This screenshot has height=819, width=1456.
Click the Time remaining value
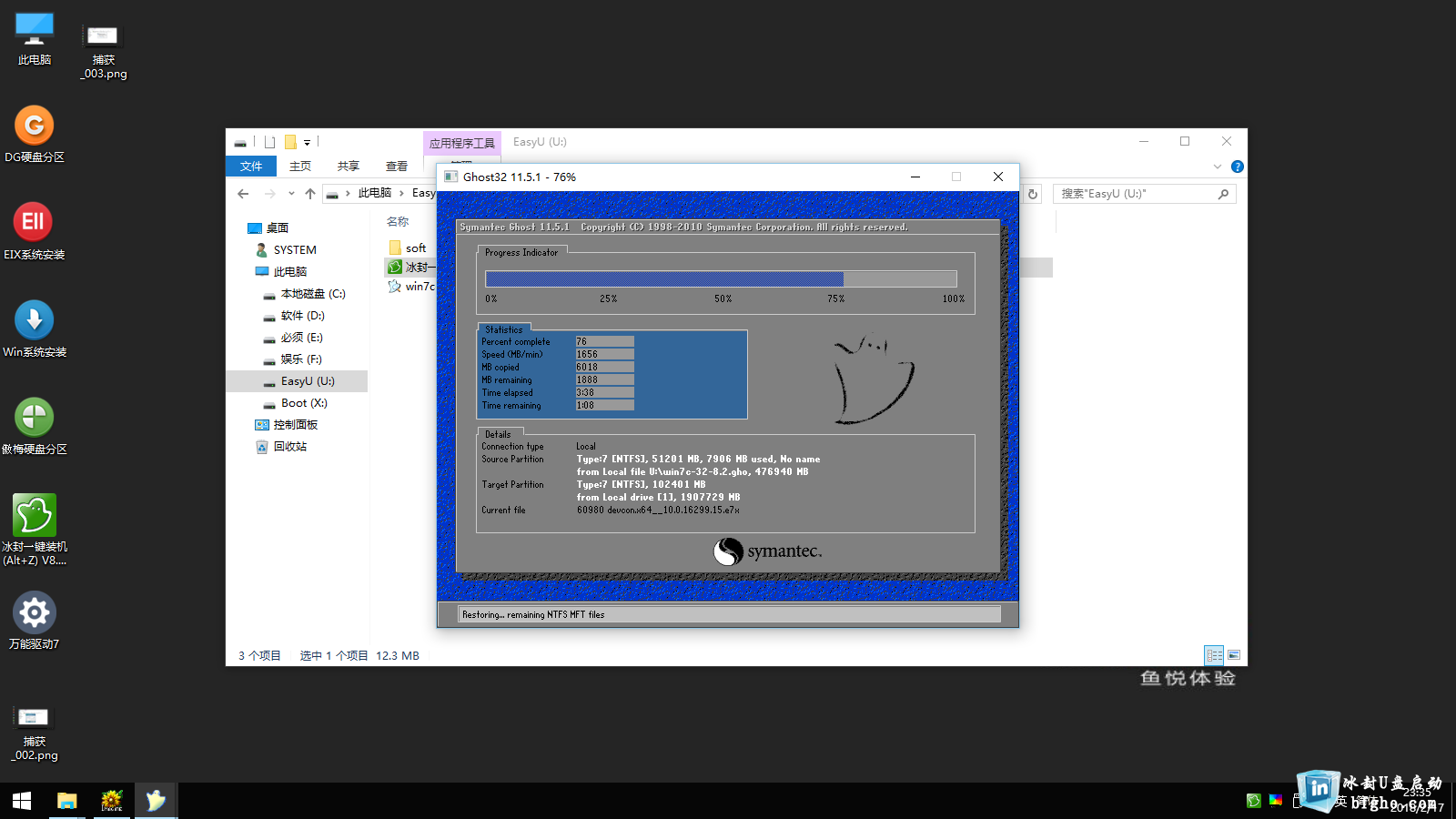coord(604,405)
